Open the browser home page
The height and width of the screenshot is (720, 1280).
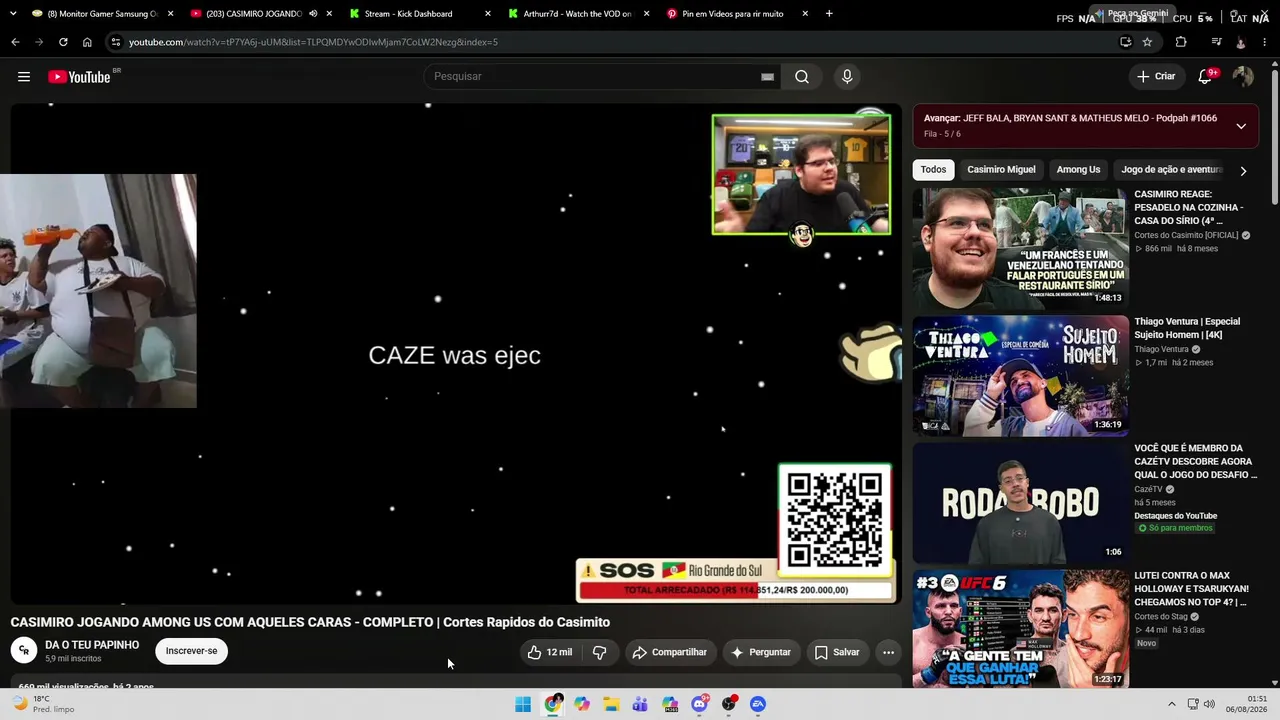pos(87,42)
